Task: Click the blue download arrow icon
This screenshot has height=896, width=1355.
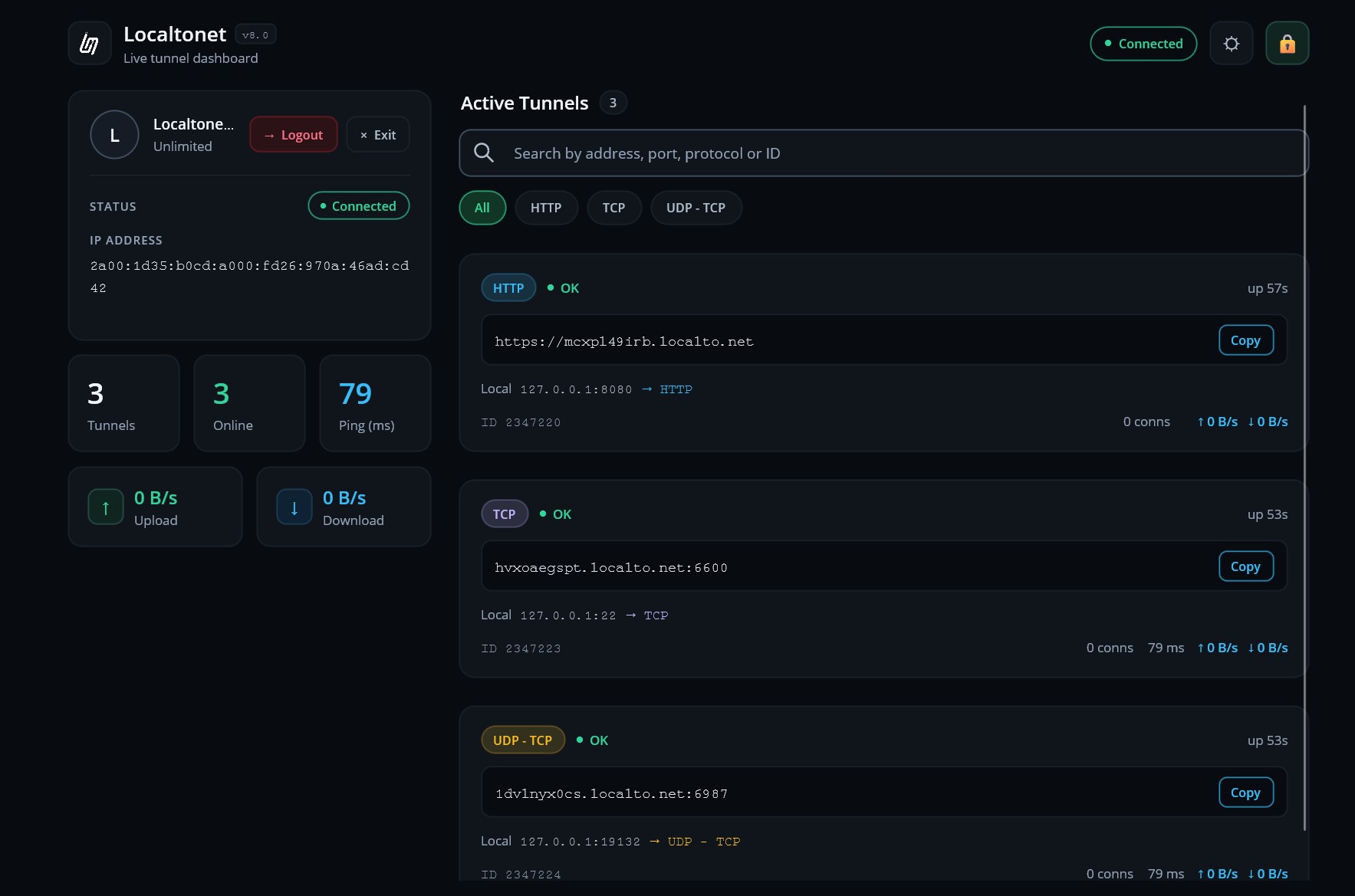Action: 294,507
